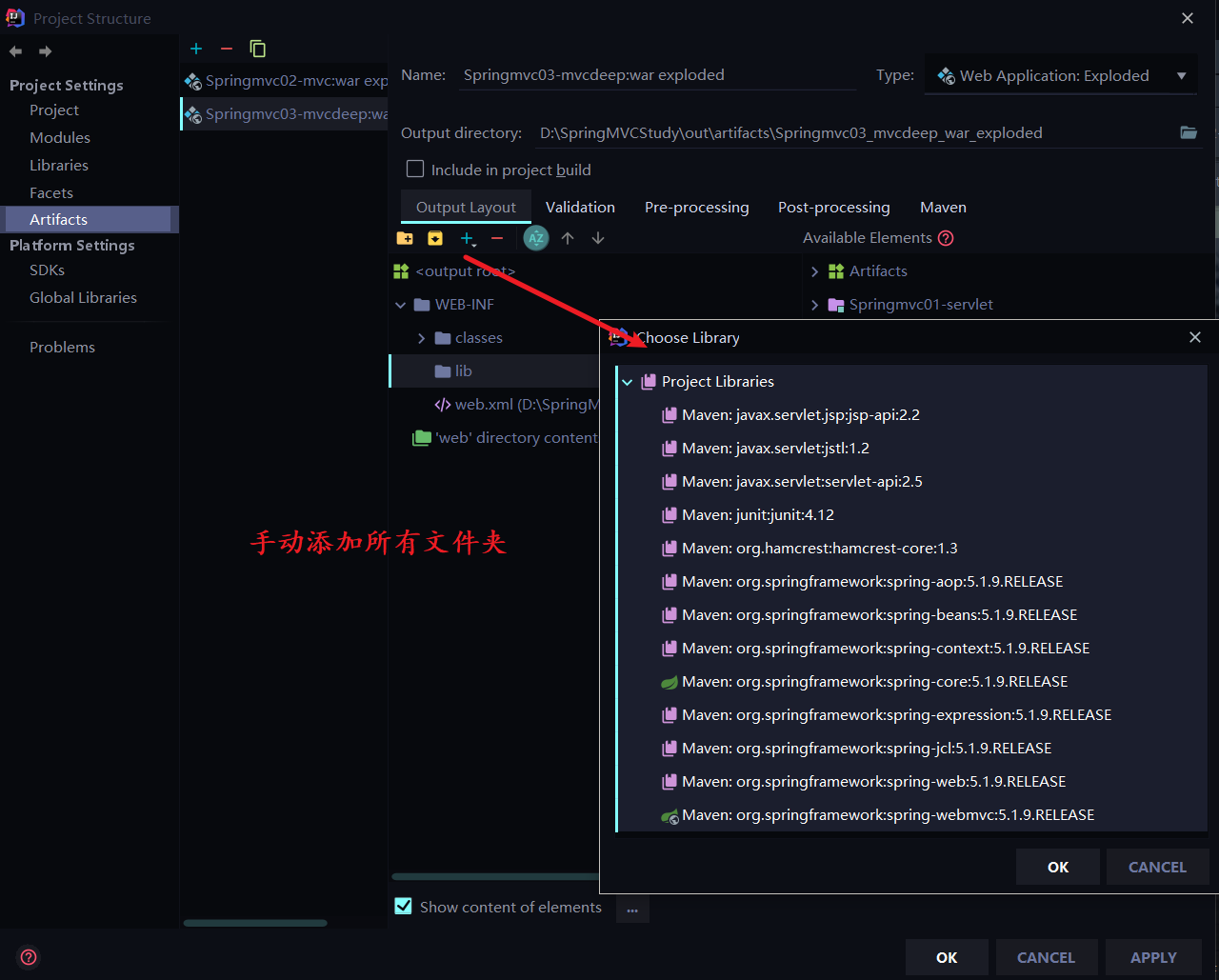
Task: Open the Maven tab
Action: point(943,207)
